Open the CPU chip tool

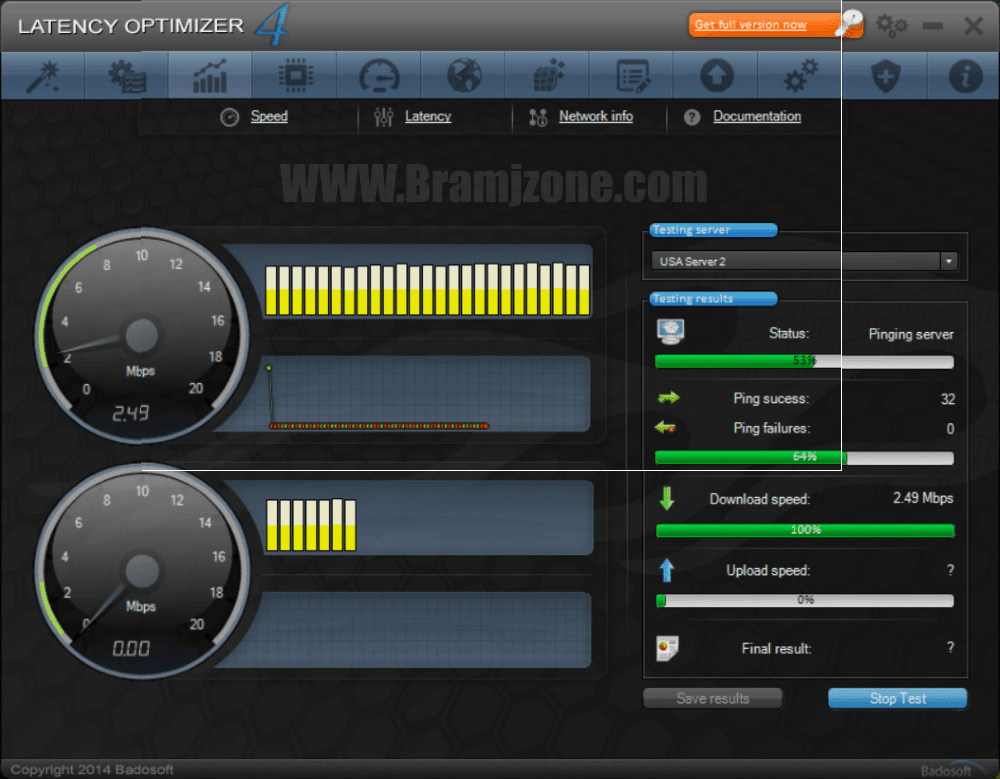click(295, 76)
